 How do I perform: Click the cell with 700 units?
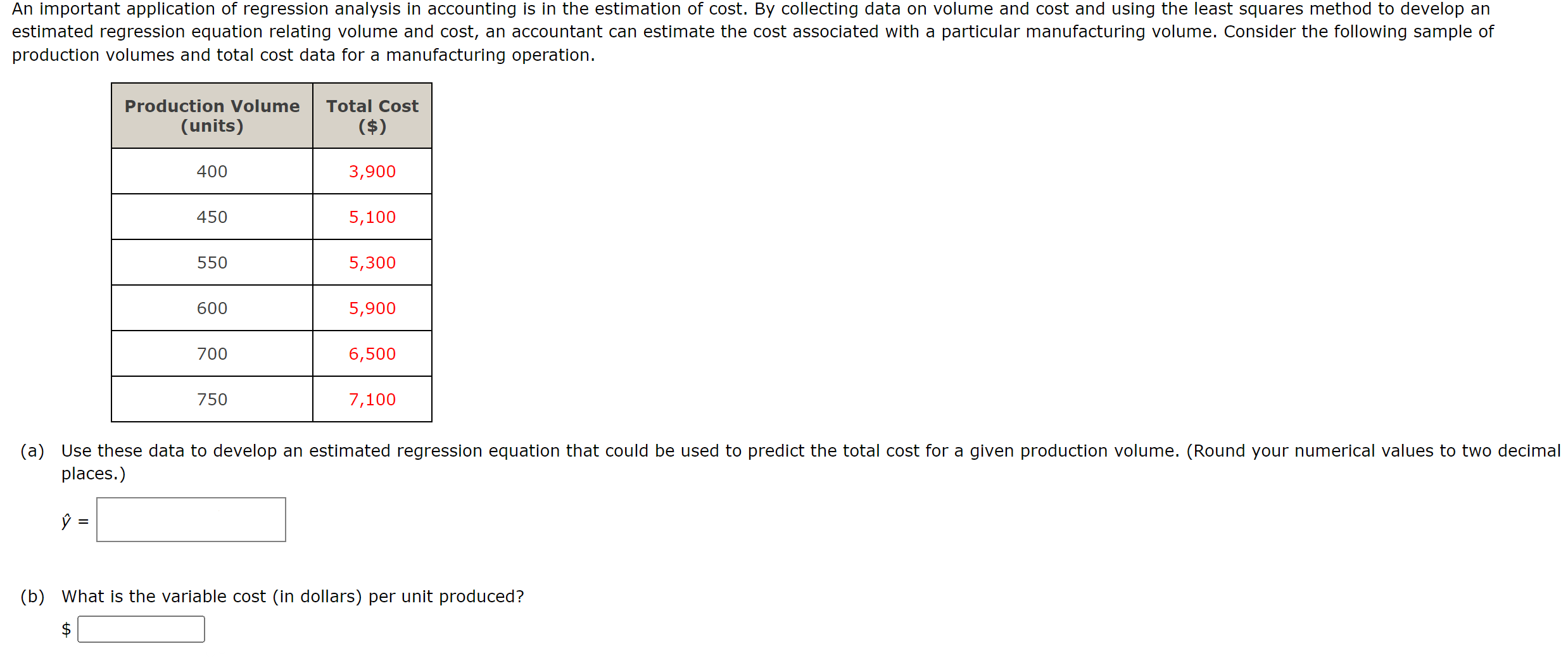(212, 353)
